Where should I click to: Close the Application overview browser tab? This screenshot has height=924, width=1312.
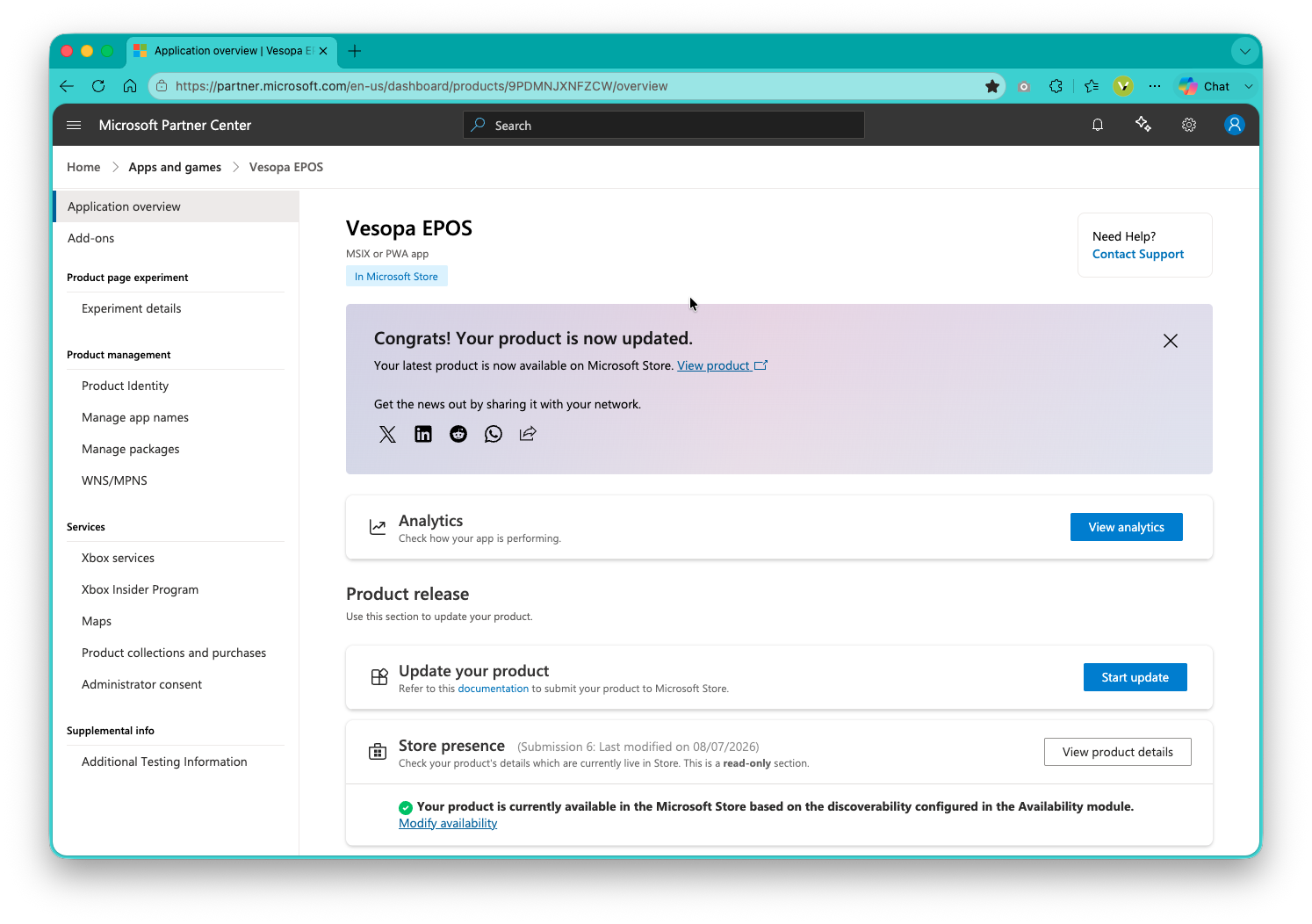click(x=323, y=51)
